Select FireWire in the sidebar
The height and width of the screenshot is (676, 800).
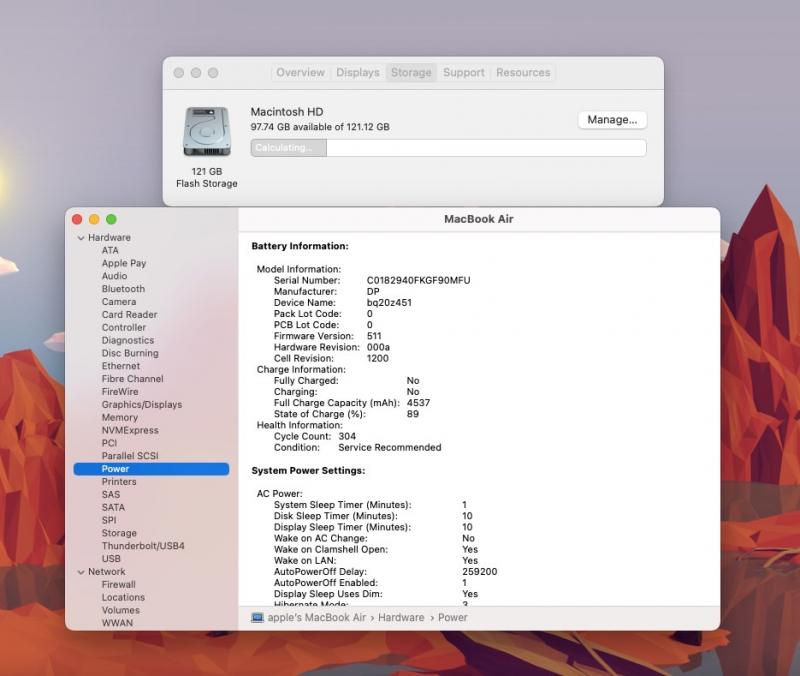(120, 391)
